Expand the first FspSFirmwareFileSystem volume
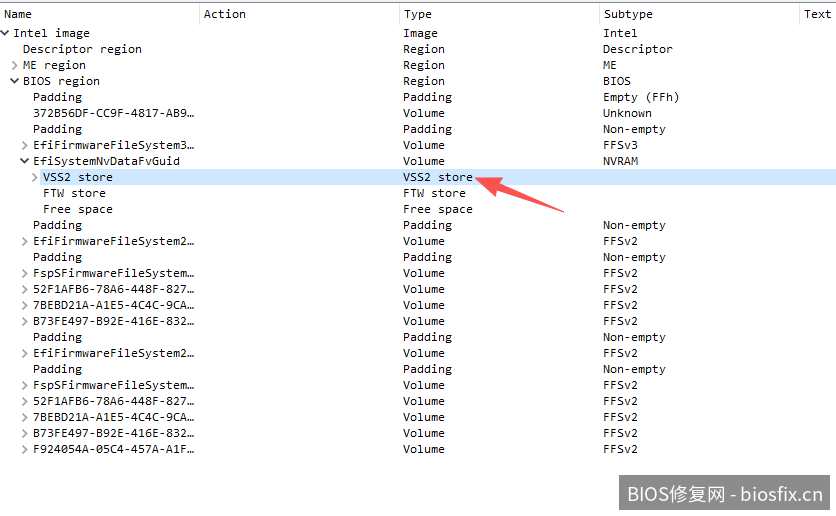The width and height of the screenshot is (836, 516). coord(25,273)
